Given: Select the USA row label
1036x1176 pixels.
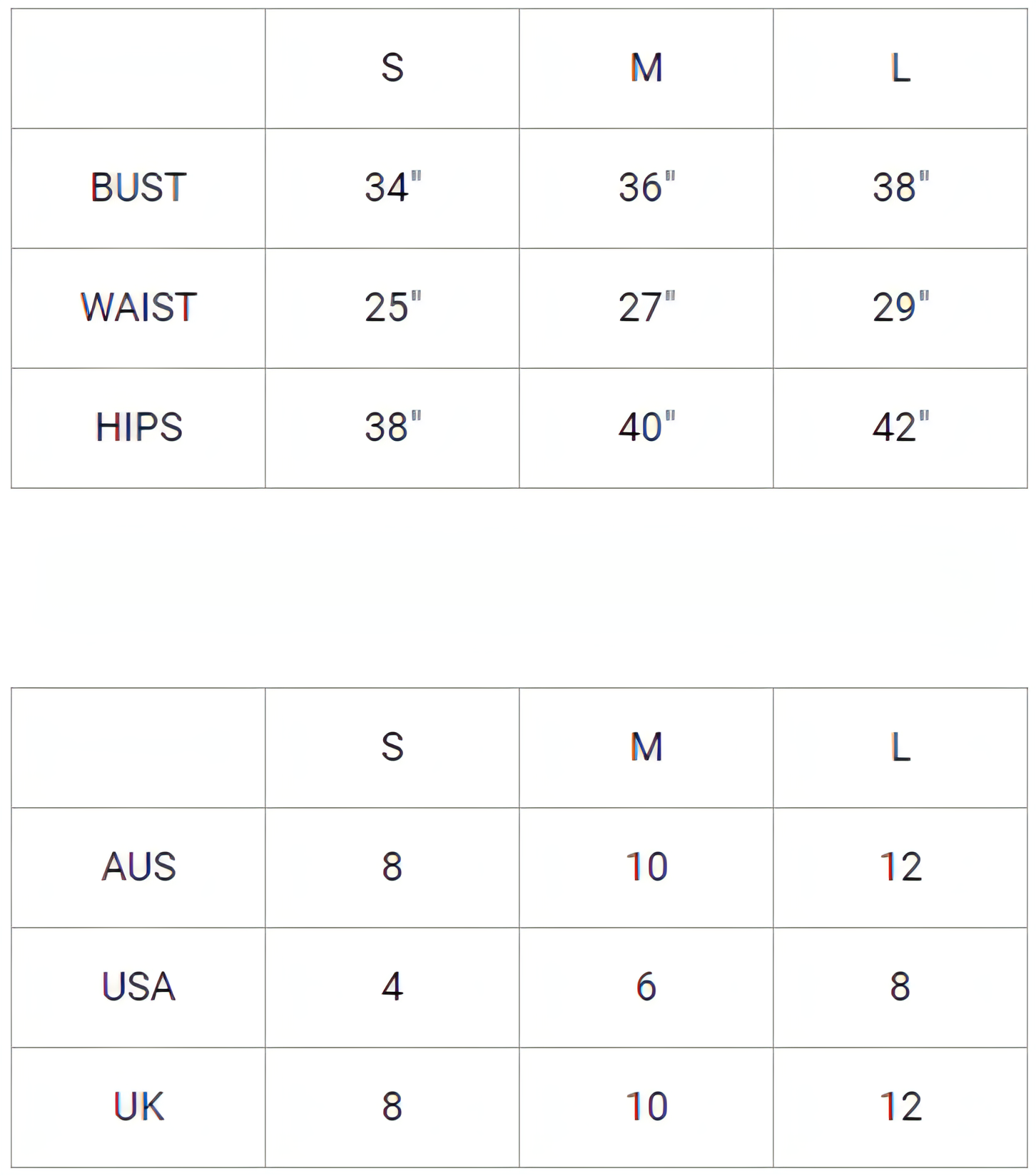Looking at the screenshot, I should click(x=138, y=987).
